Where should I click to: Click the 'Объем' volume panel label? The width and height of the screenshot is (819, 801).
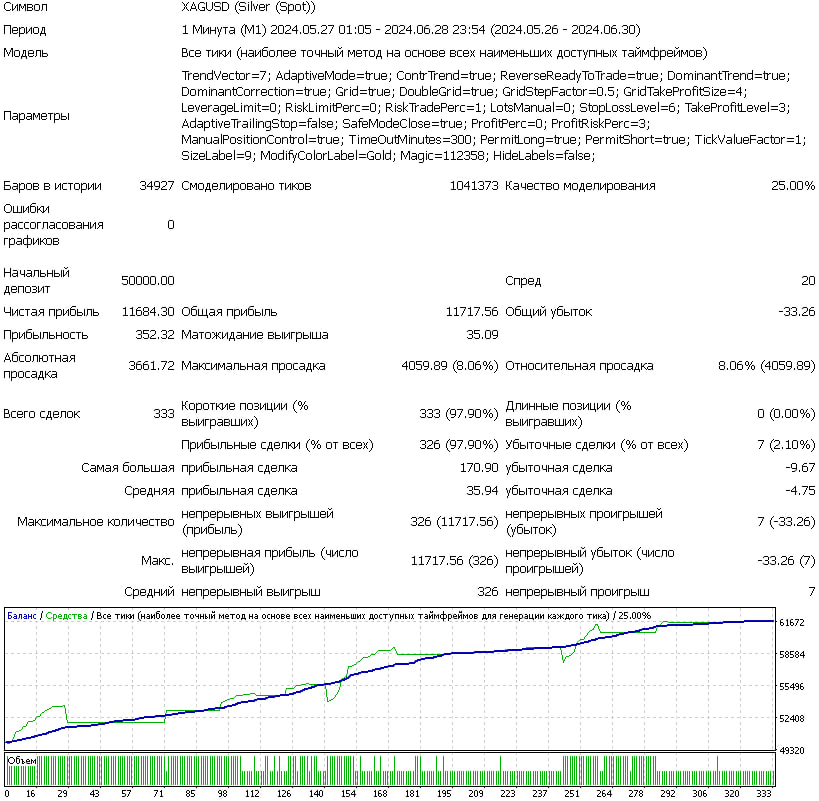coord(22,761)
